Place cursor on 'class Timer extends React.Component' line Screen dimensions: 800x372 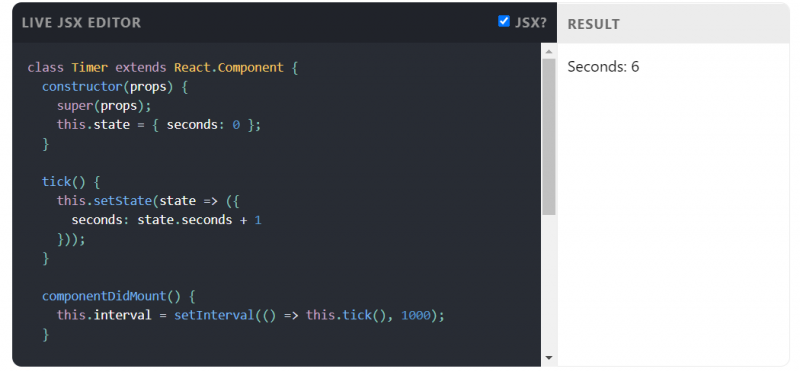coord(163,68)
